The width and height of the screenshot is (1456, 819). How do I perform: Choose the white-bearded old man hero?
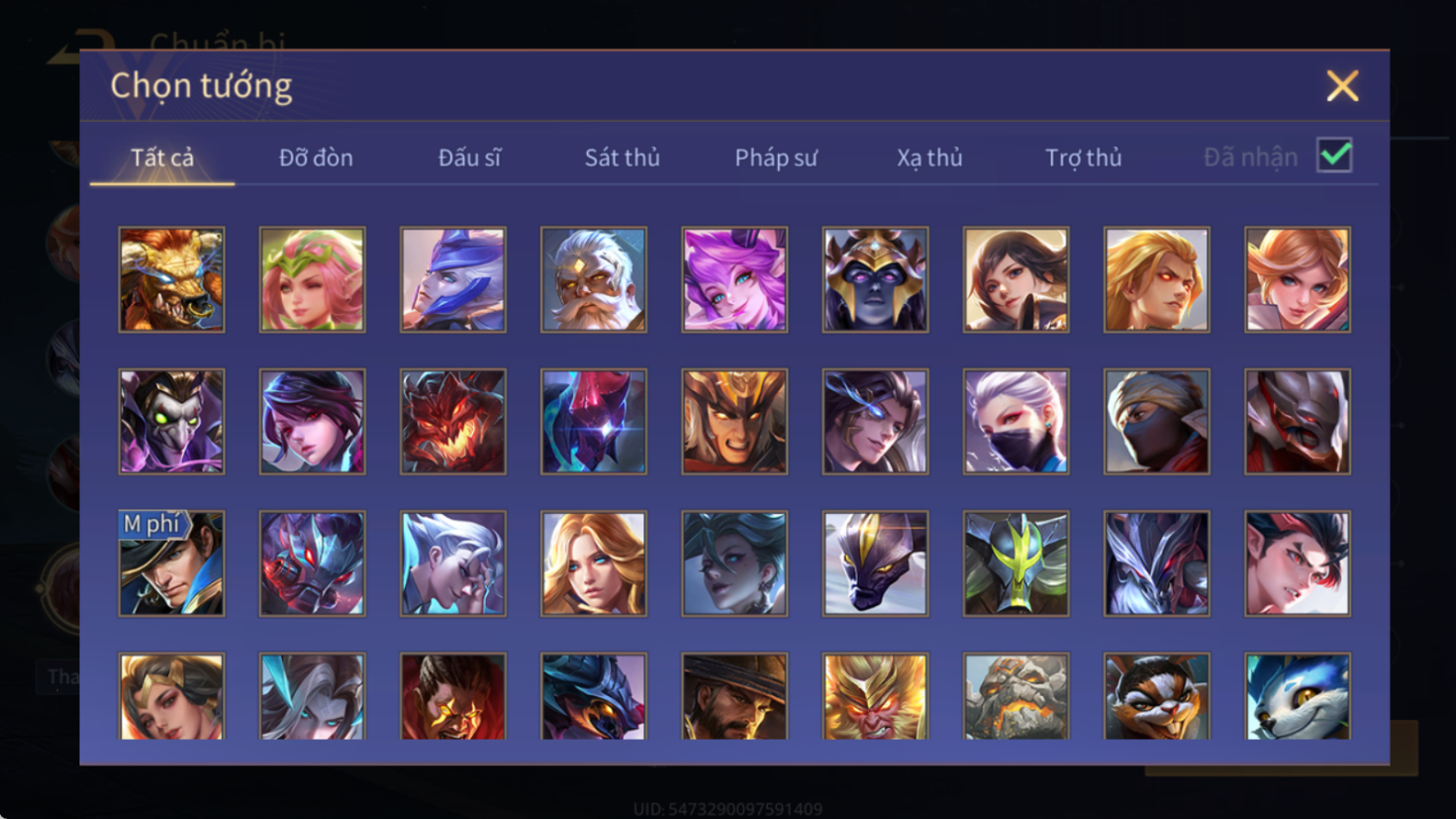tap(593, 279)
